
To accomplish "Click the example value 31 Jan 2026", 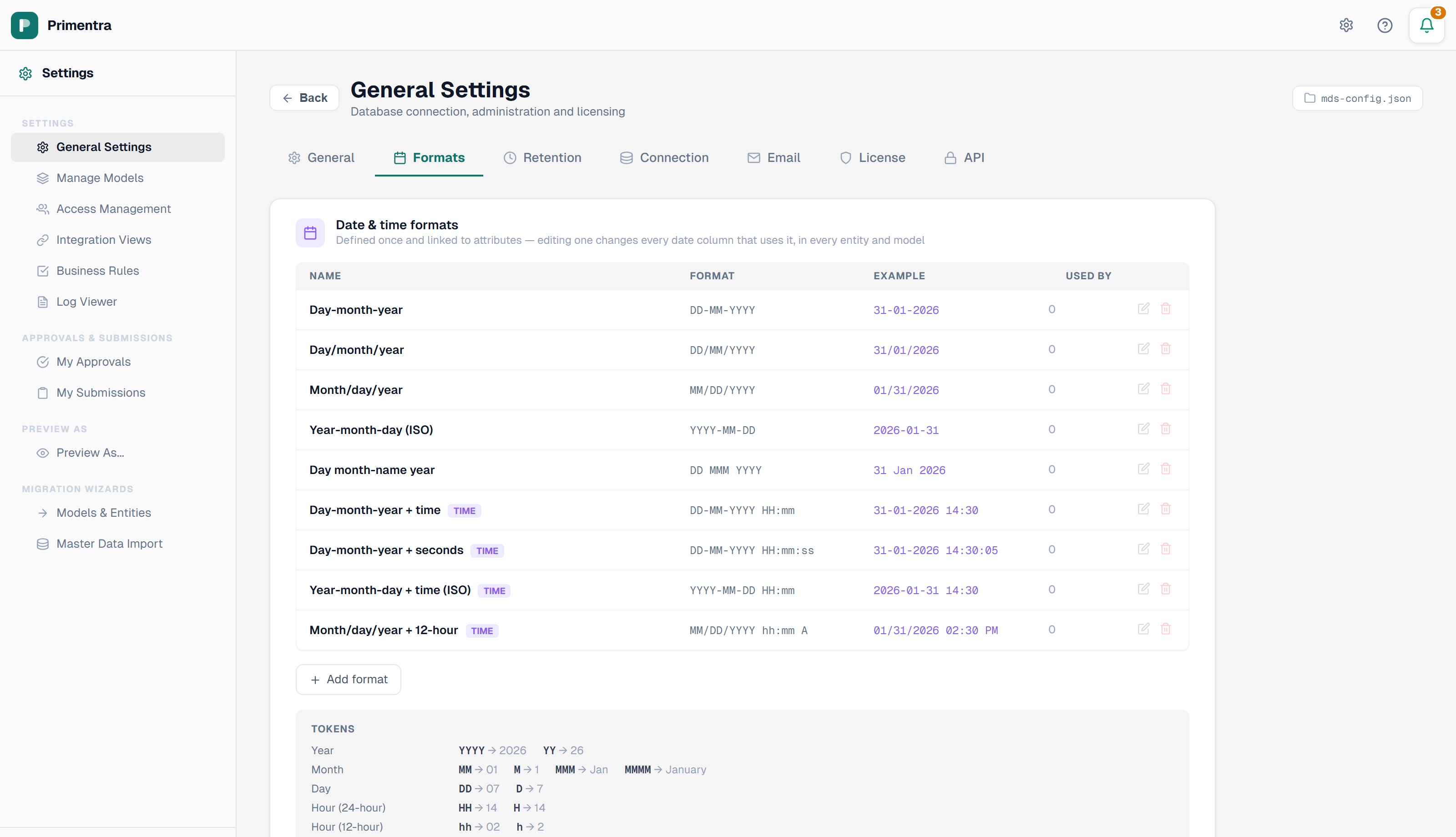I will coord(910,470).
